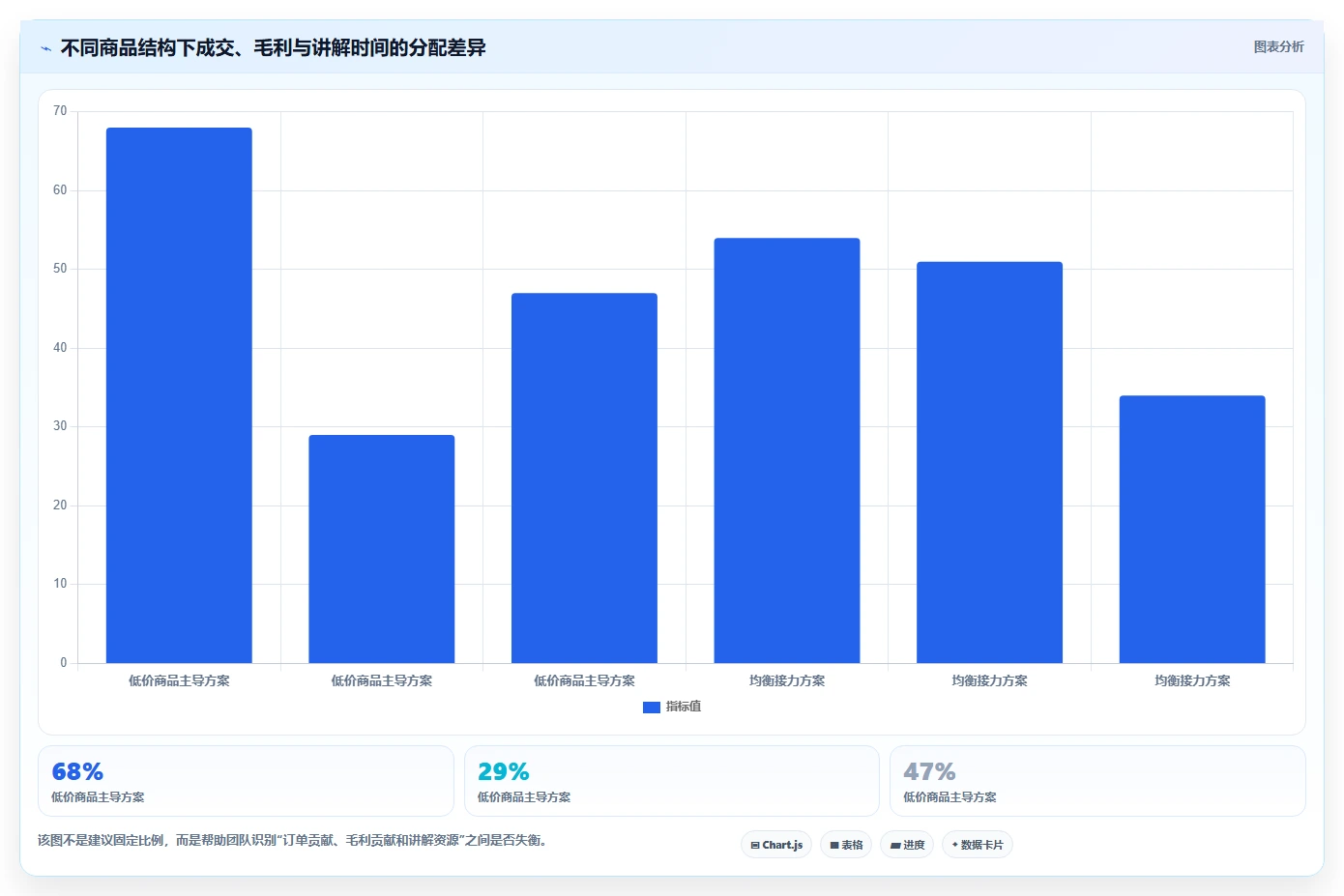Open the 68% stat card

246,781
